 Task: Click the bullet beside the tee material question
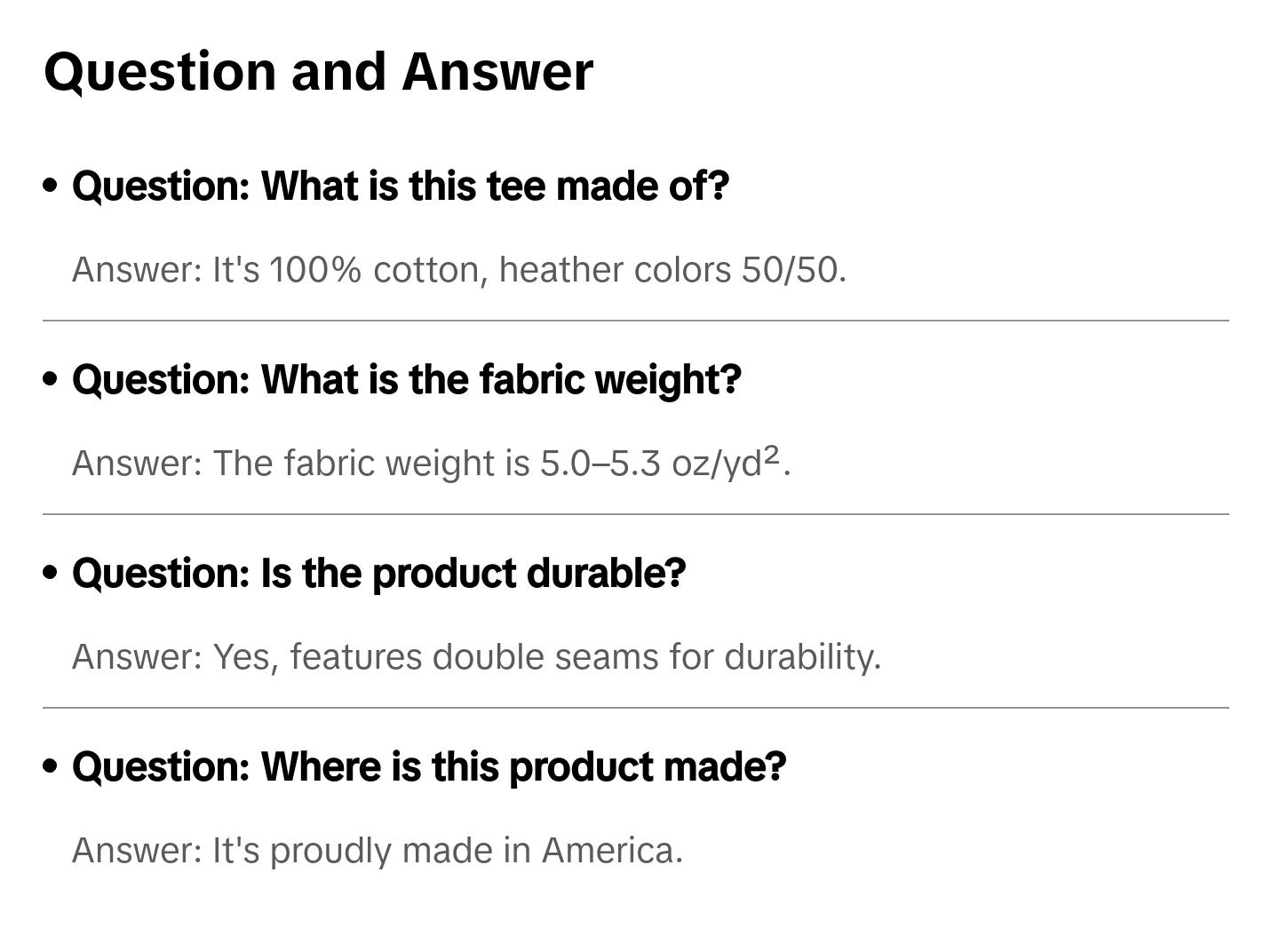[x=51, y=186]
